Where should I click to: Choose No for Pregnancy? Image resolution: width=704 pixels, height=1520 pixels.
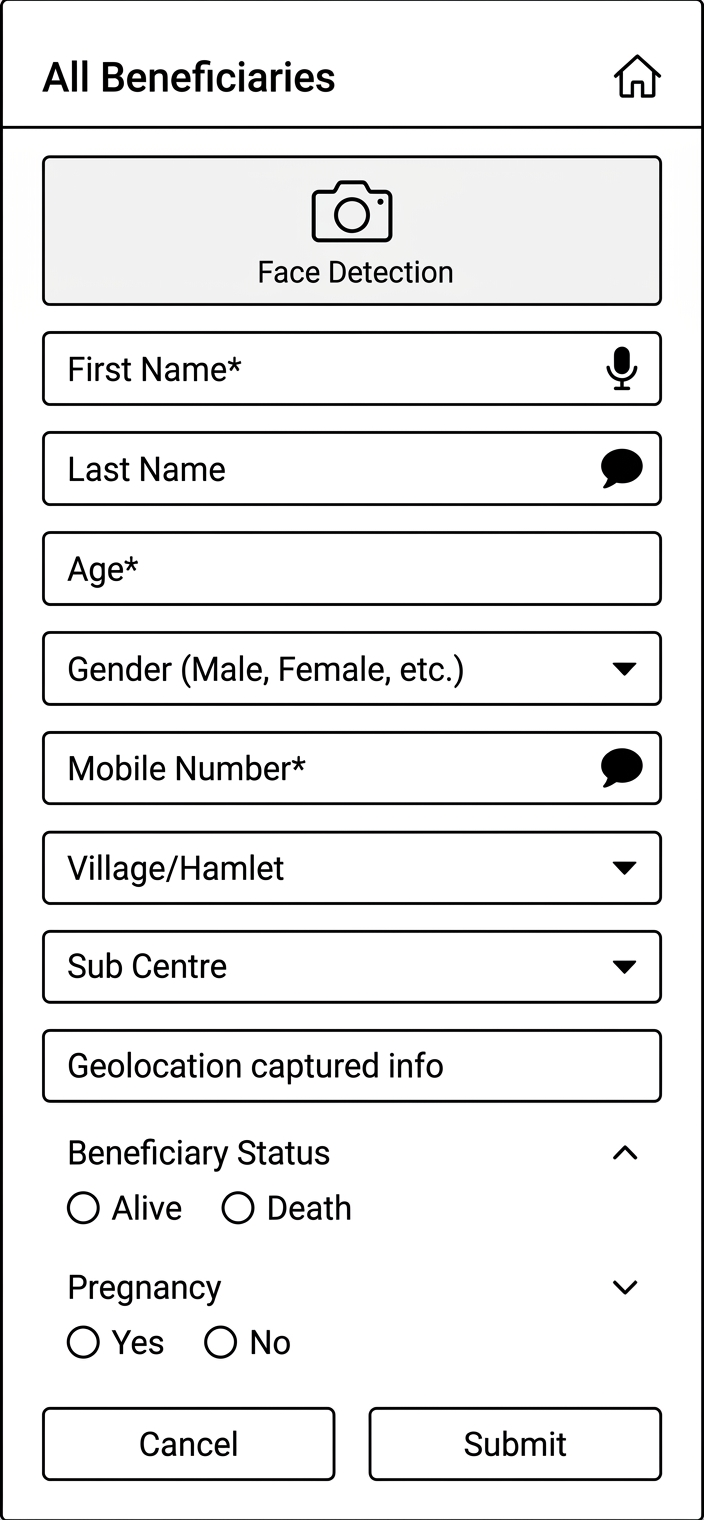click(220, 1342)
